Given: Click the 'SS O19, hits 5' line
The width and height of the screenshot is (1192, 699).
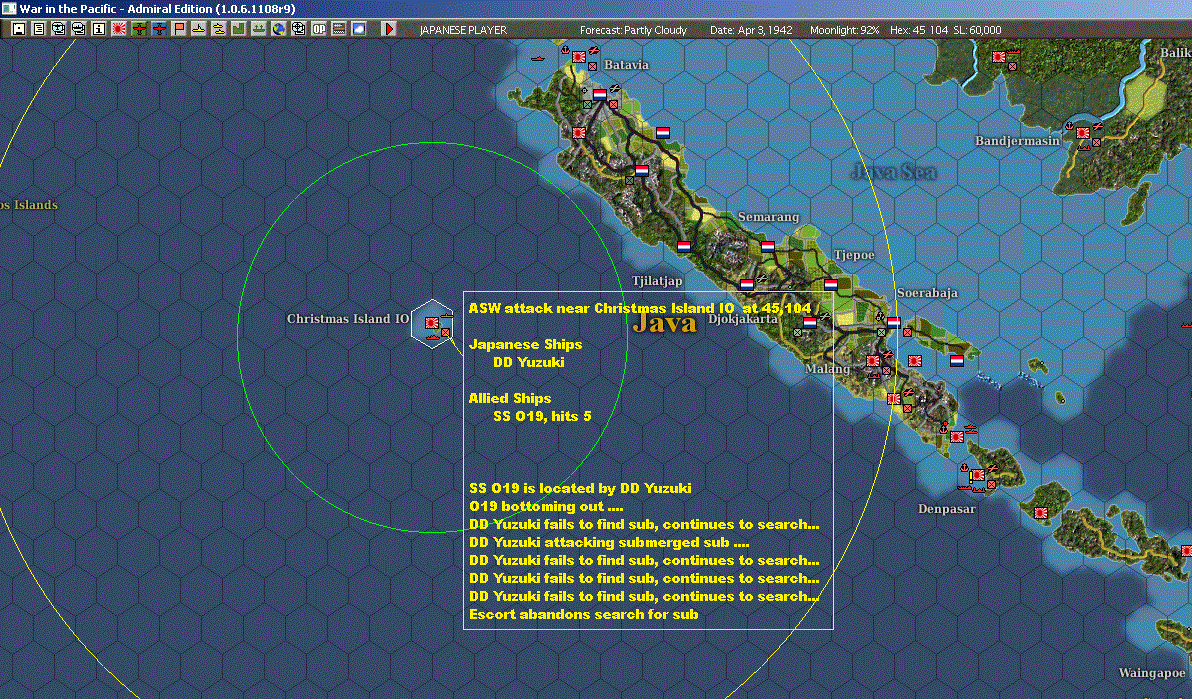Looking at the screenshot, I should pyautogui.click(x=542, y=416).
